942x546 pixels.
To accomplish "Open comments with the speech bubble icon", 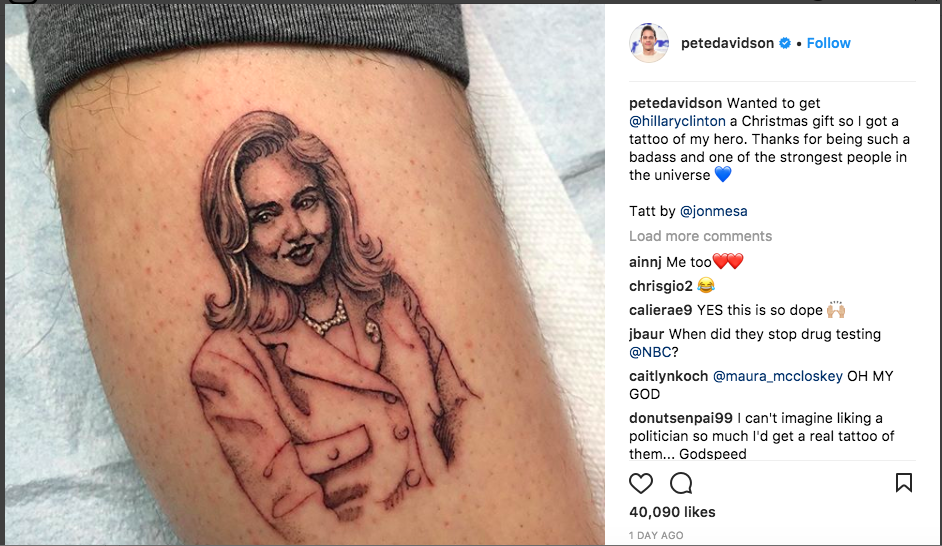I will click(681, 483).
